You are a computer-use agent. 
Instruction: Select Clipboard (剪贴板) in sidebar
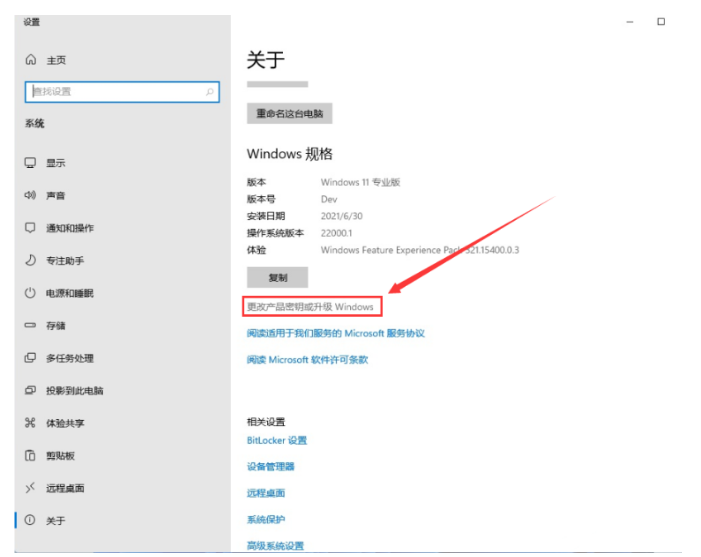click(x=60, y=456)
